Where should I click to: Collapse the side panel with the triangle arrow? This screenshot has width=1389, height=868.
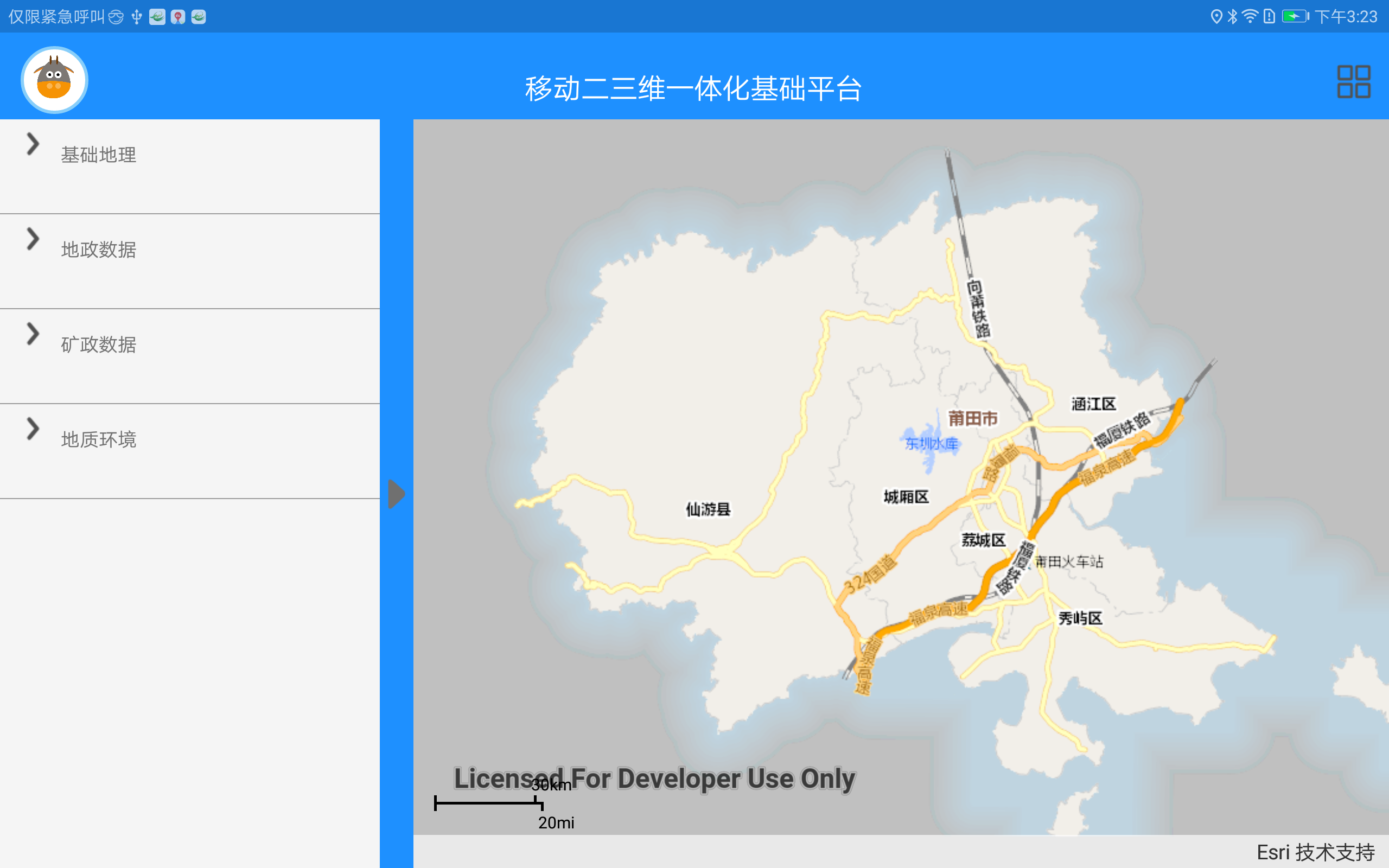396,494
